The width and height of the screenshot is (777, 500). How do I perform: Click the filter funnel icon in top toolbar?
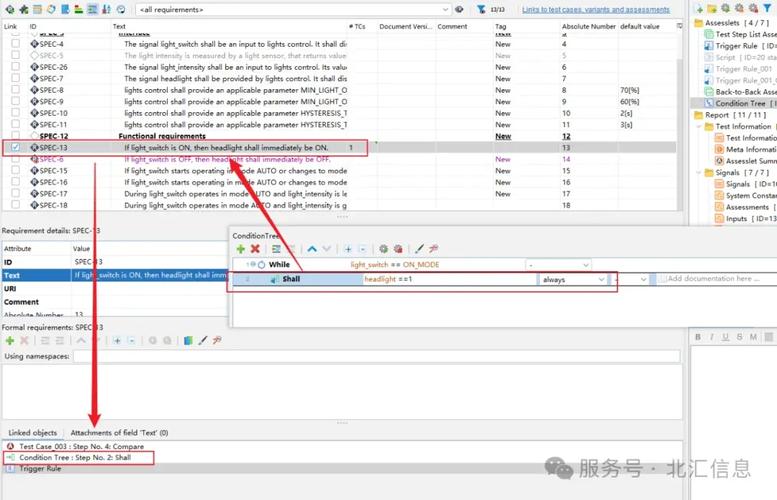[x=481, y=9]
